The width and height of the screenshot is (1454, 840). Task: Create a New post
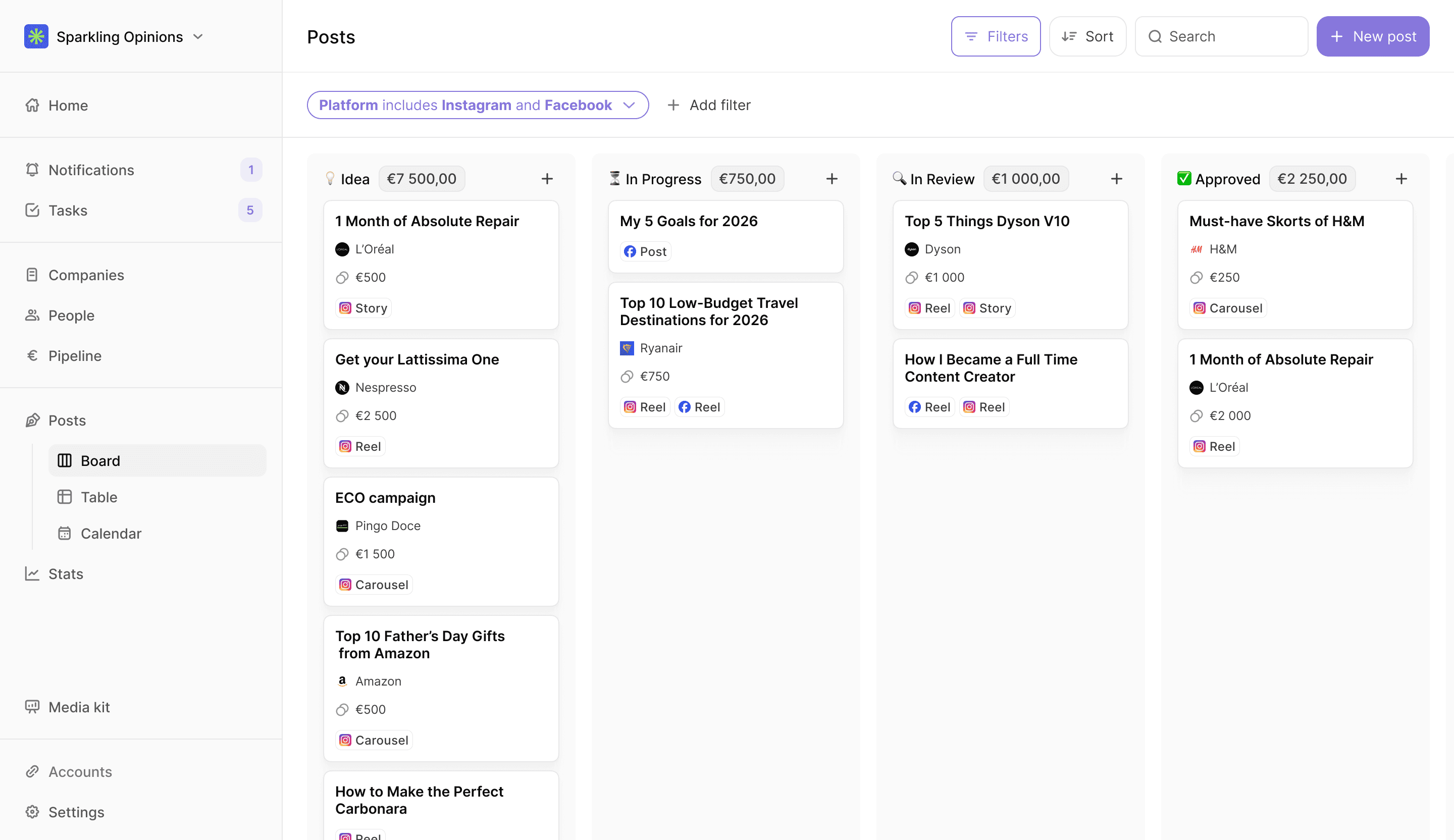[1373, 36]
